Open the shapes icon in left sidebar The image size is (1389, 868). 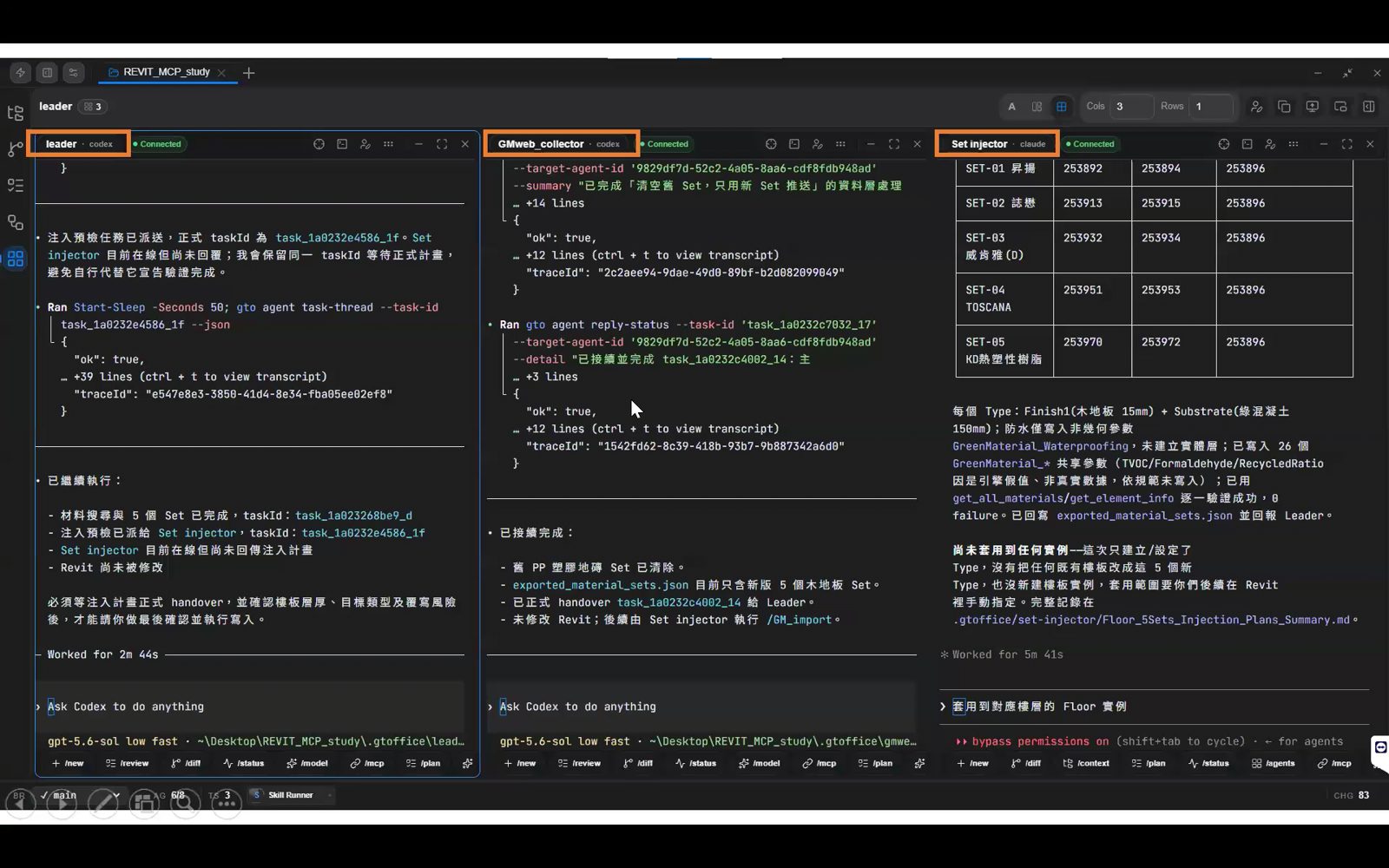(16, 222)
